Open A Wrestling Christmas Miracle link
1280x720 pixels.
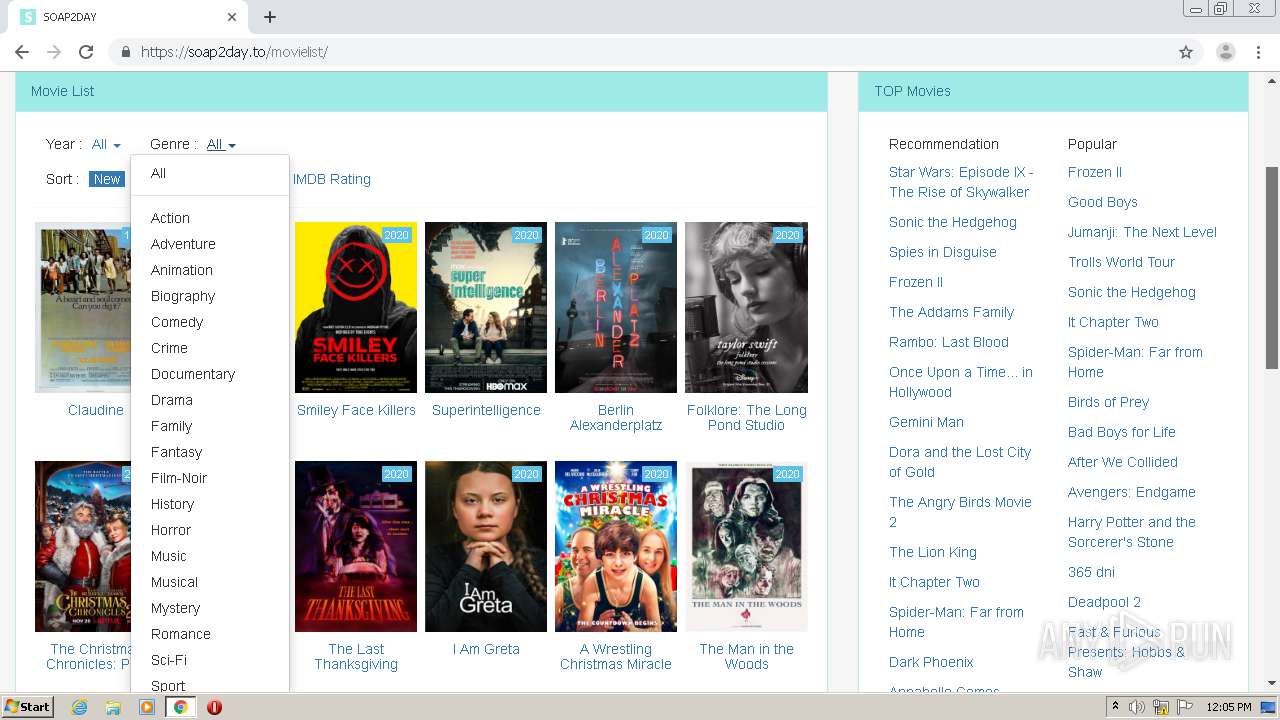[616, 656]
